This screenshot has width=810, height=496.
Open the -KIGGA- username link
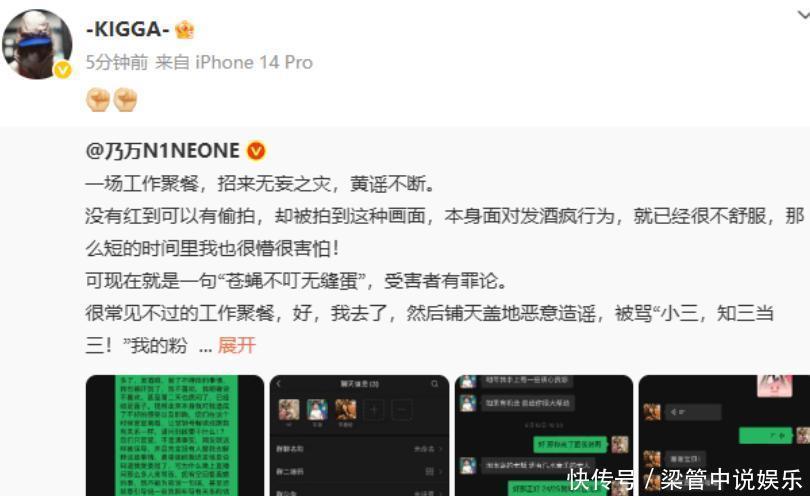coord(128,29)
